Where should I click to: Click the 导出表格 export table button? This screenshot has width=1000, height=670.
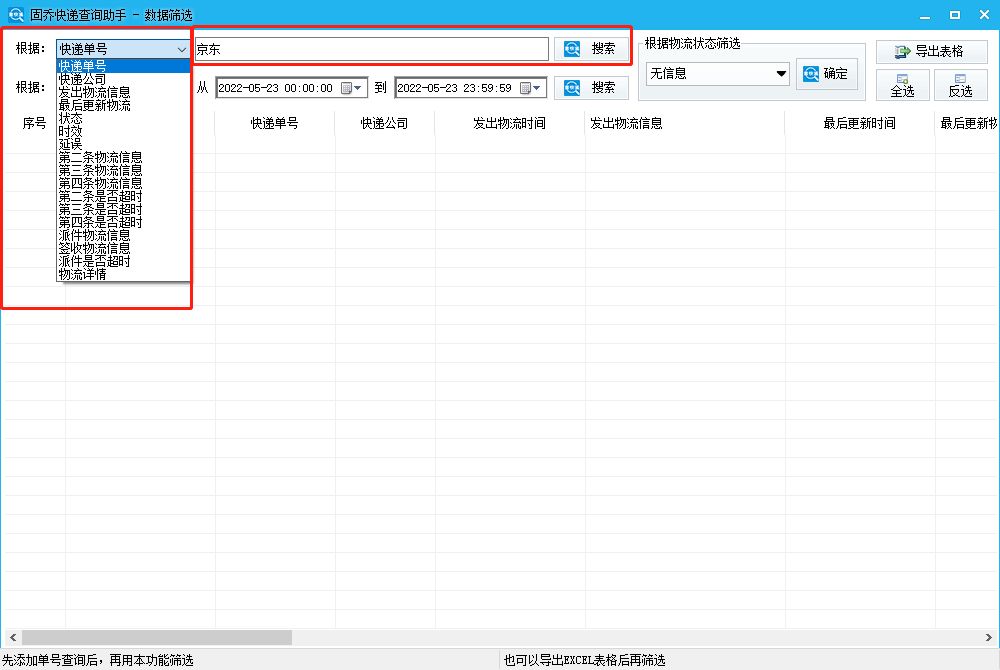point(931,52)
